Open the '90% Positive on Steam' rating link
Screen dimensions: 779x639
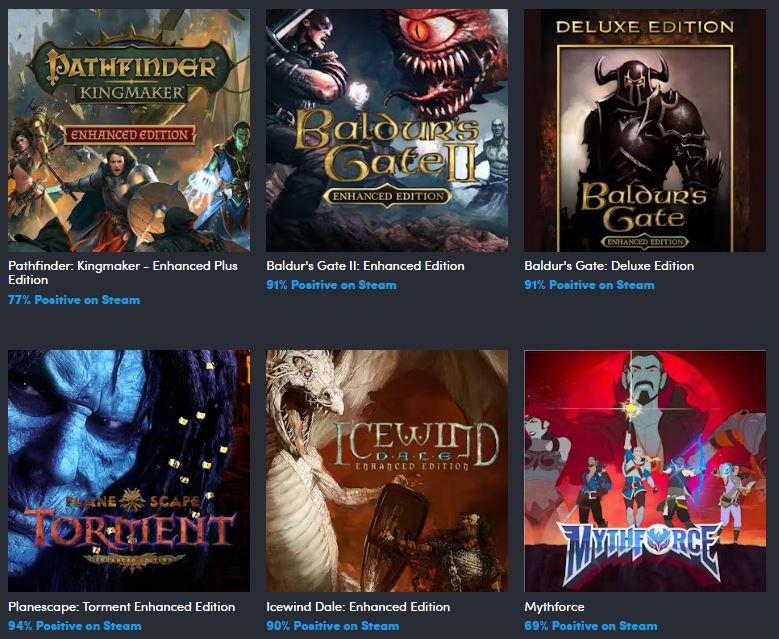click(332, 626)
